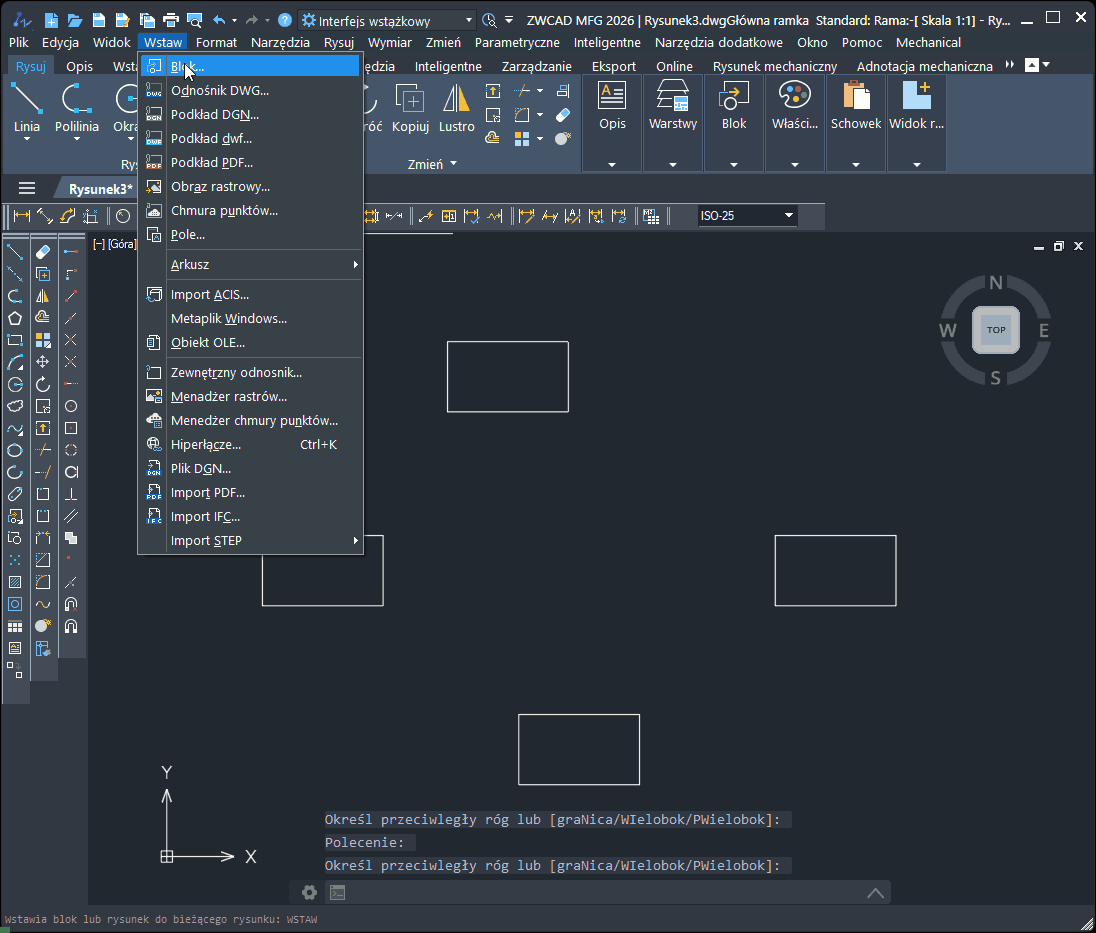This screenshot has width=1096, height=933.
Task: Select the eraser tool in the side toolbar
Action: tap(42, 252)
